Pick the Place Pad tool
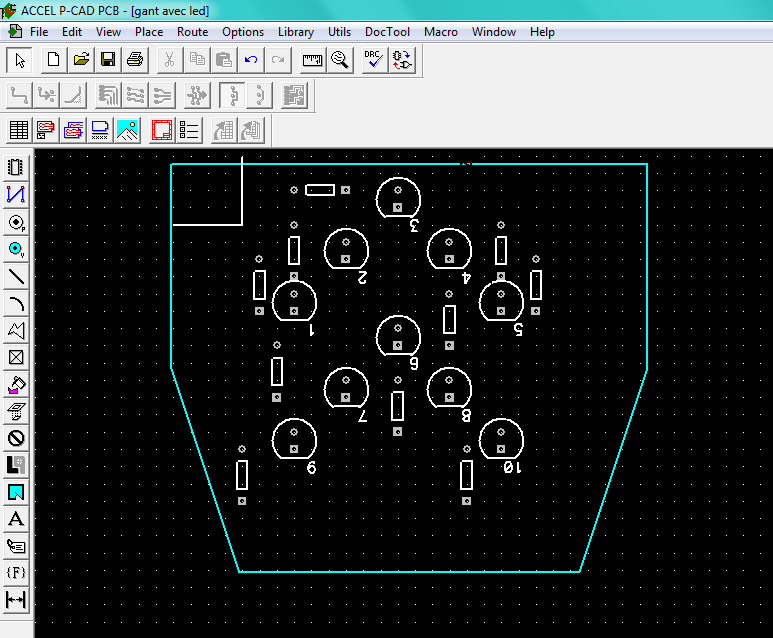Screen dimensions: 773x638 tap(16, 221)
